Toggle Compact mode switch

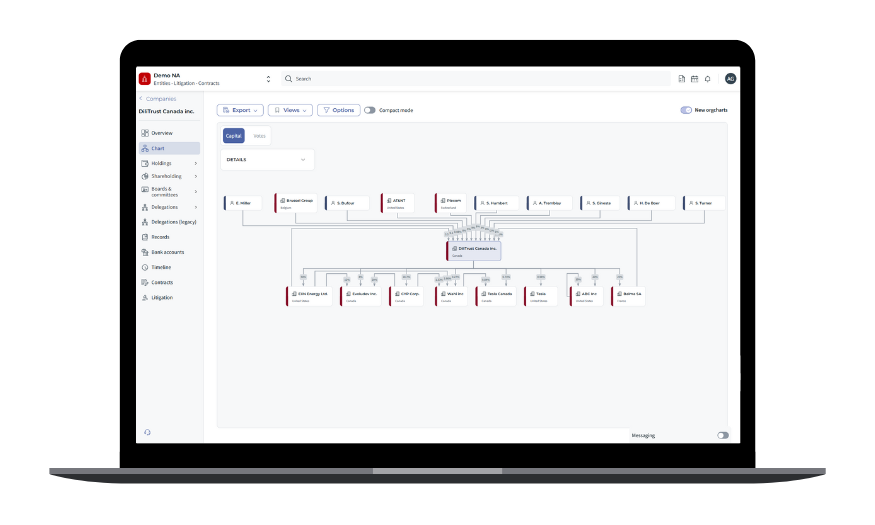(370, 110)
